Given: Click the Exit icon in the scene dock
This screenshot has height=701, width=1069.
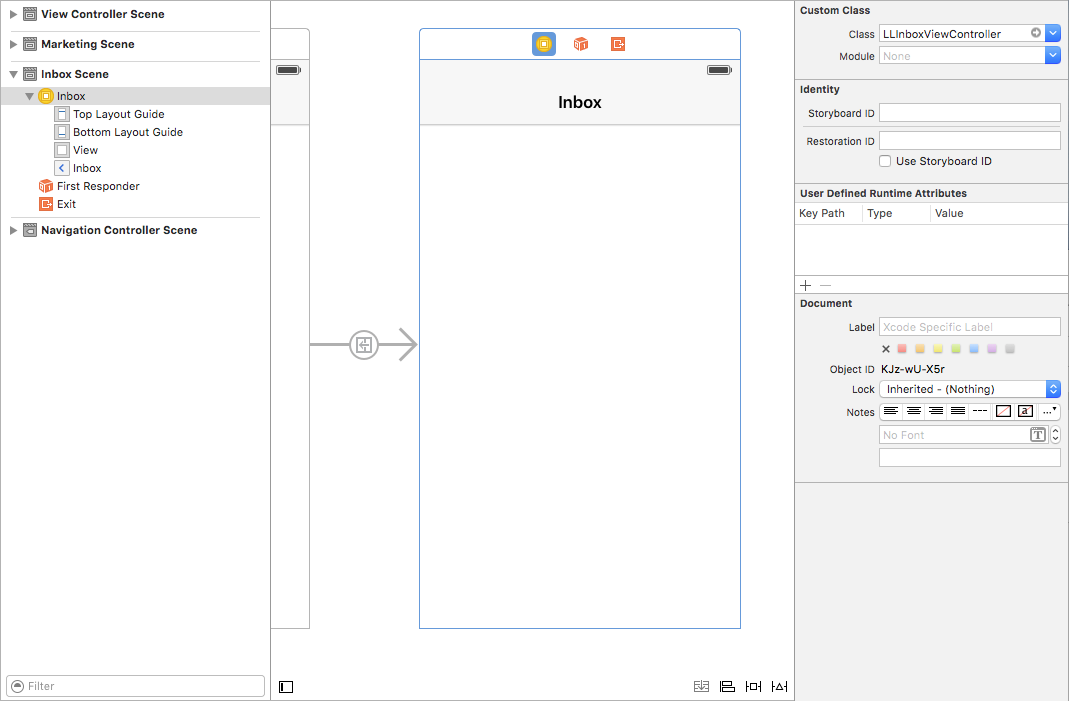Looking at the screenshot, I should 618,44.
